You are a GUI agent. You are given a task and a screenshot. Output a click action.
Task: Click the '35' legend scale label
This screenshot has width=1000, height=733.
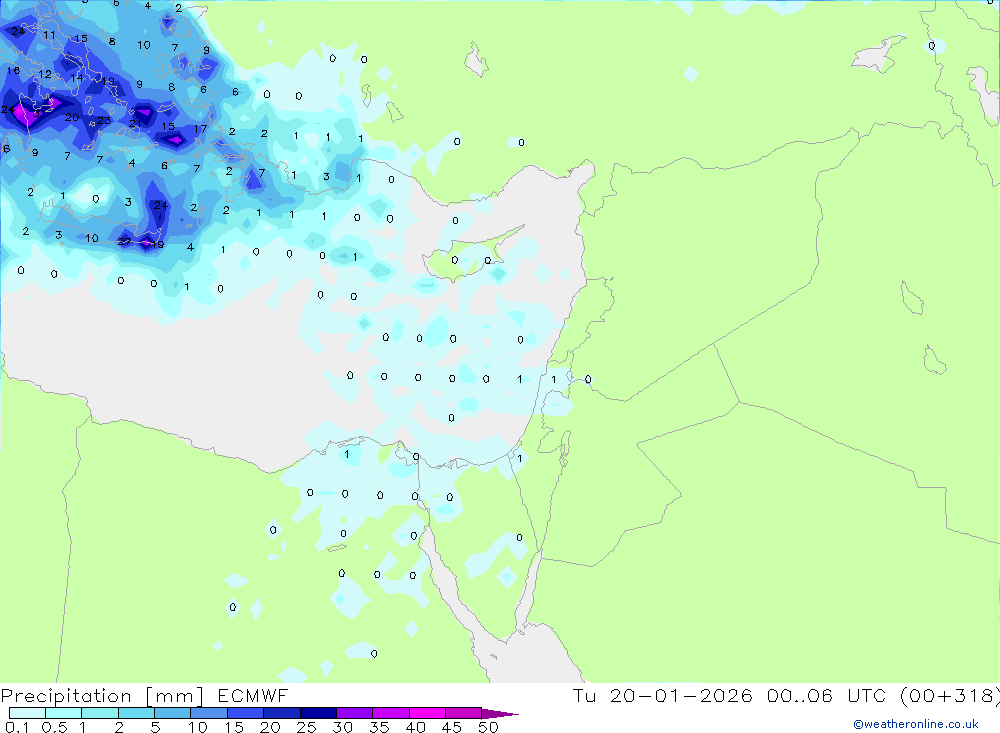coord(379,727)
